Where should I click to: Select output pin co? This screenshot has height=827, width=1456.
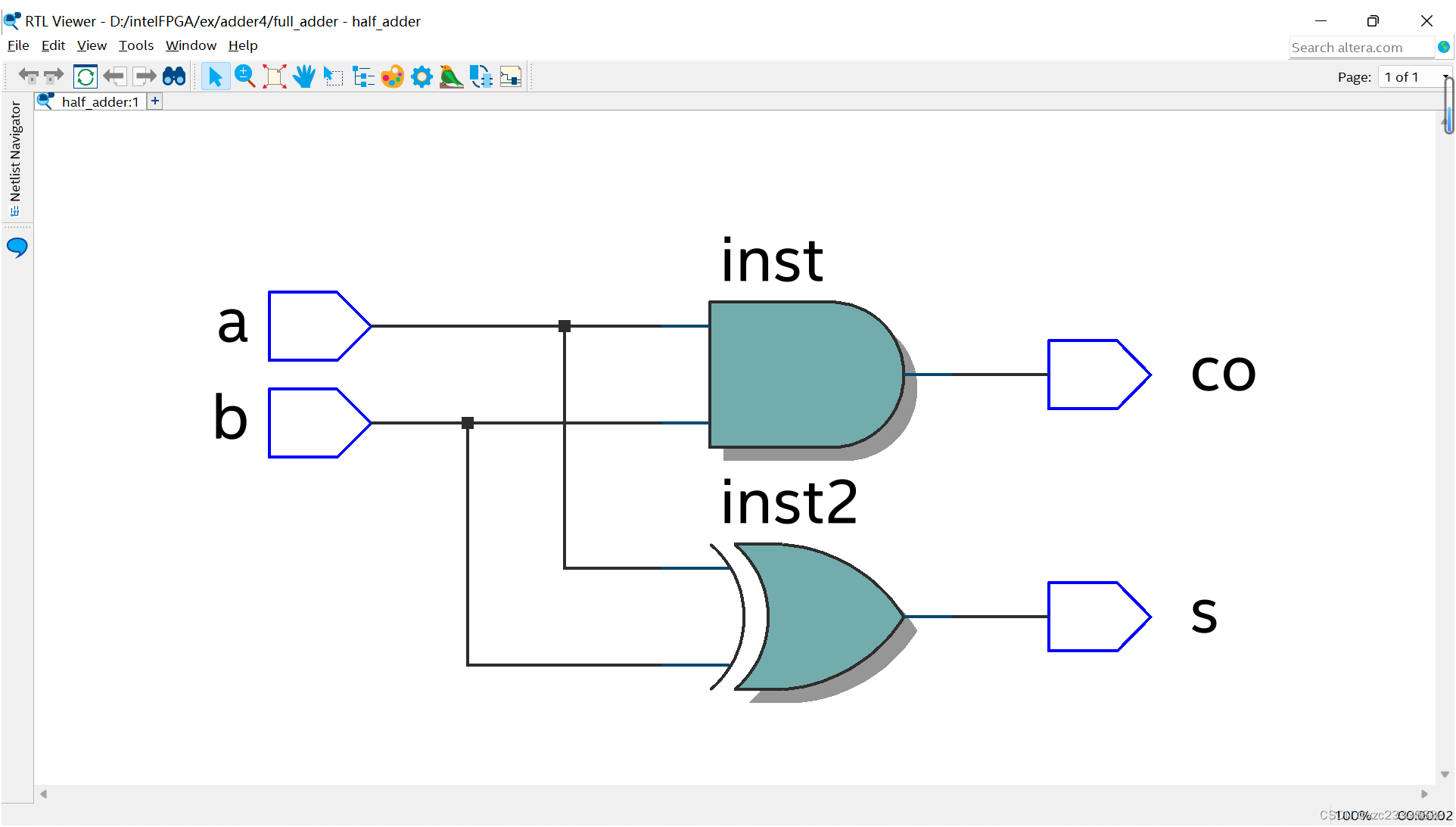point(1099,375)
